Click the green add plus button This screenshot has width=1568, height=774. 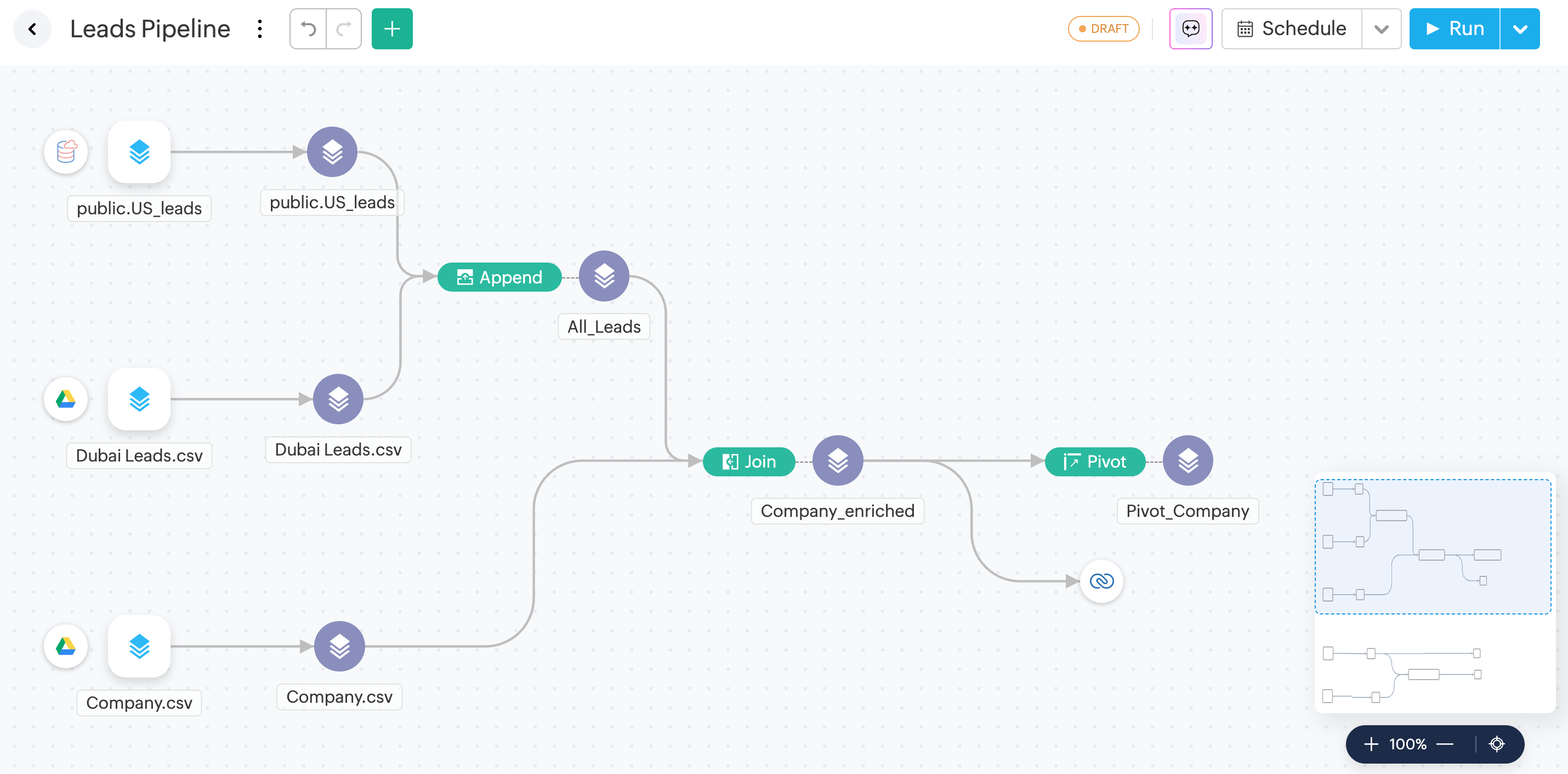(392, 29)
